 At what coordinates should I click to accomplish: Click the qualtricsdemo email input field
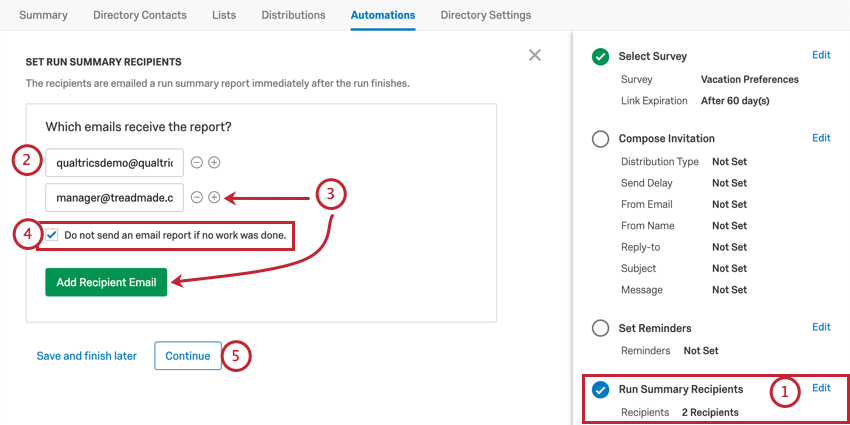click(x=114, y=163)
